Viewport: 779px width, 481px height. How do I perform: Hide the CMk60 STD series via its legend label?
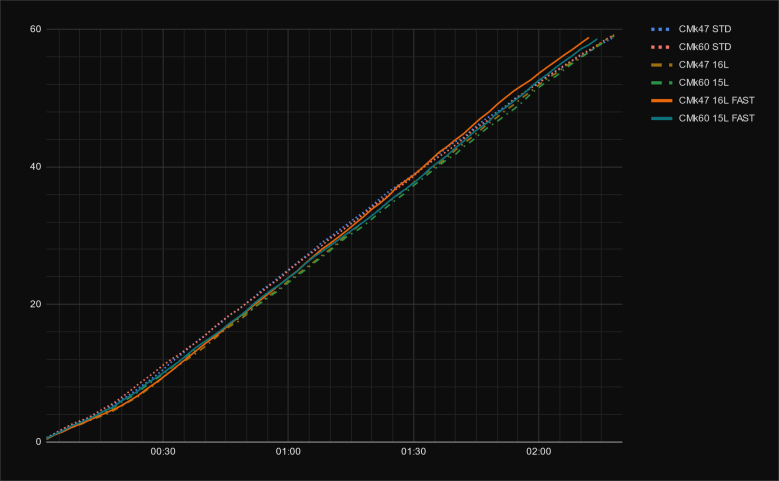[703, 46]
